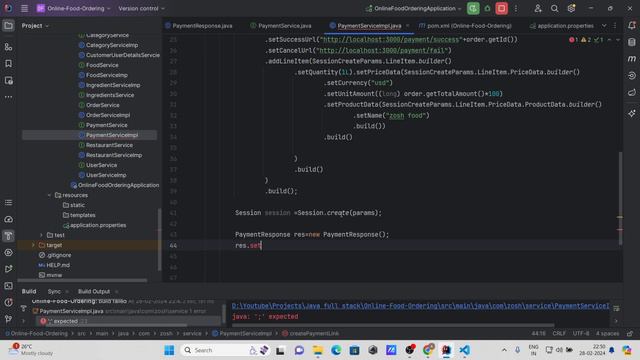Open the Online-Food-Ordering project dropdown
Viewport: 640px width, 360px height.
[x=73, y=8]
